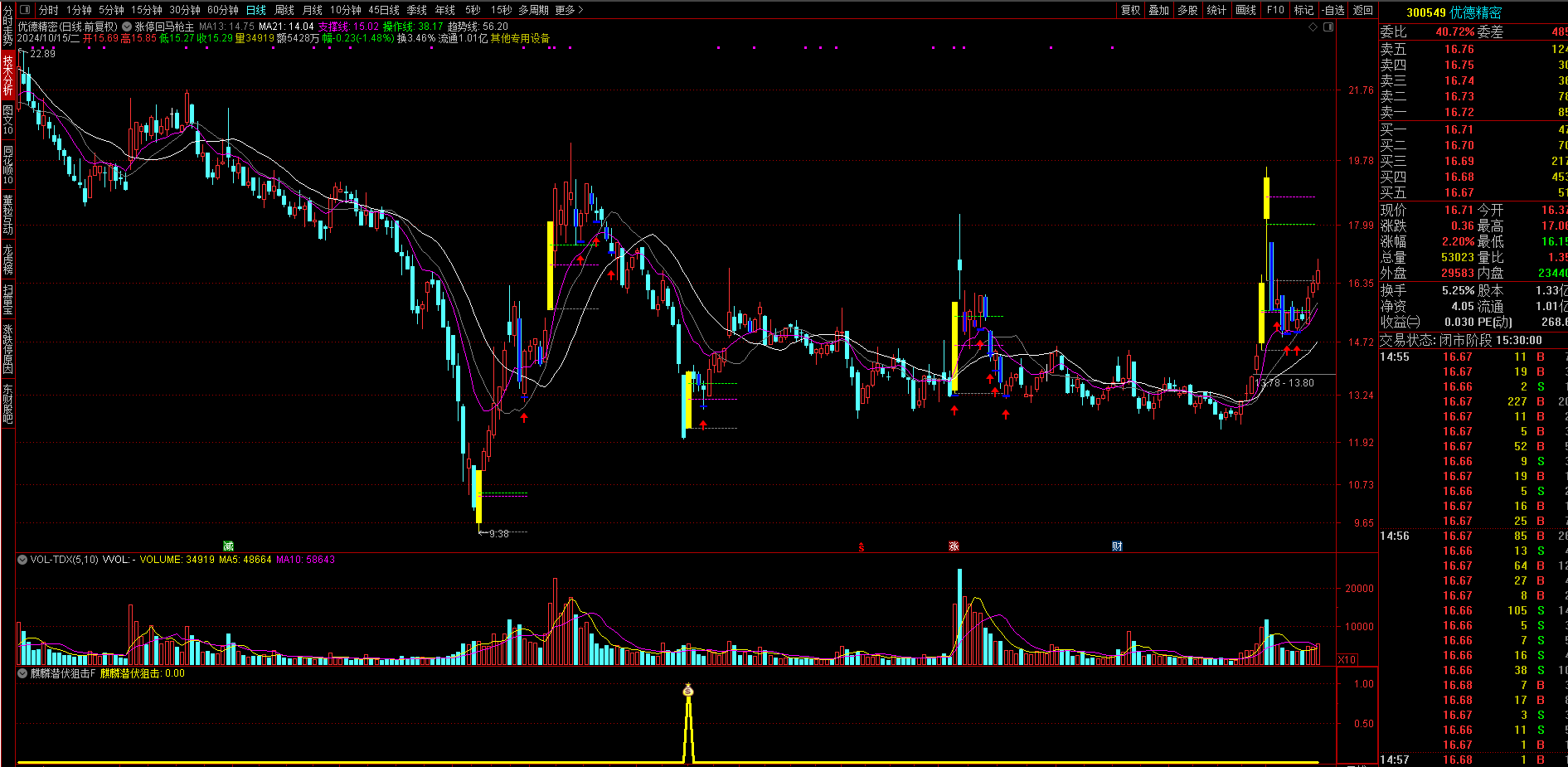The image size is (1568, 767).
Task: Click the red 涨 marker under the chart
Action: pyautogui.click(x=954, y=546)
